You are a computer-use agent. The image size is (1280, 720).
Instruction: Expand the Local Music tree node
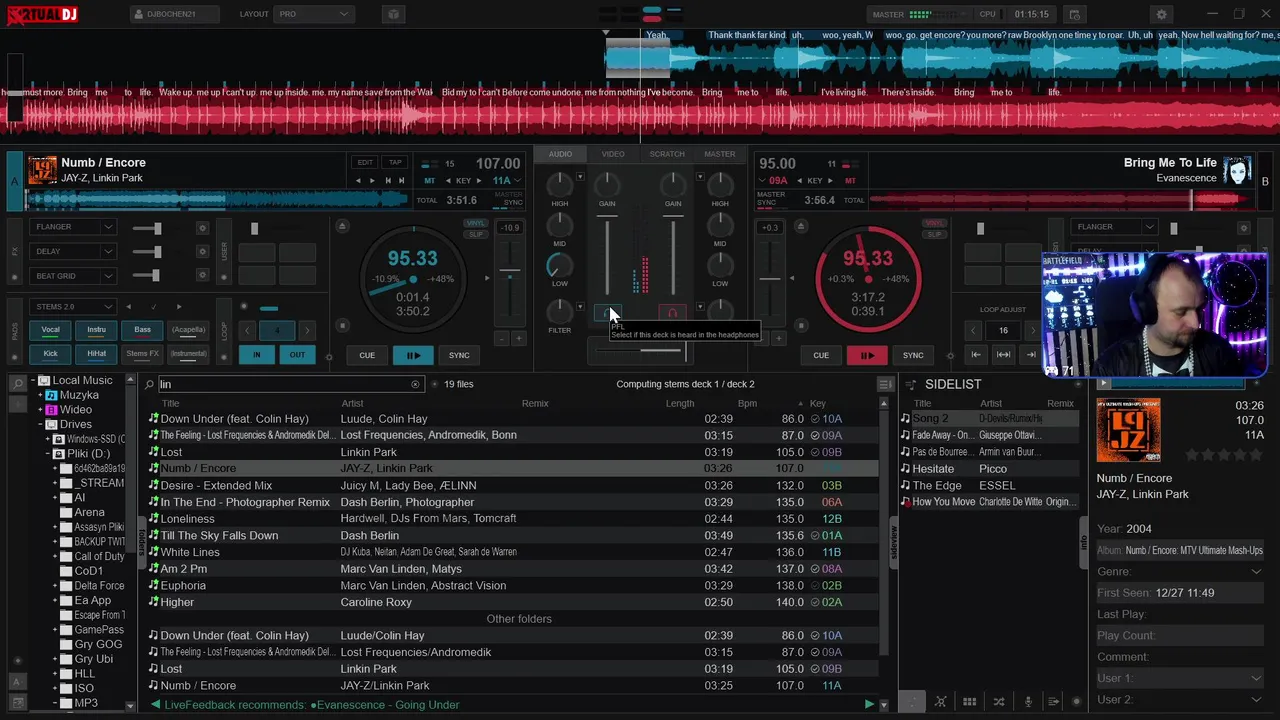pyautogui.click(x=32, y=380)
